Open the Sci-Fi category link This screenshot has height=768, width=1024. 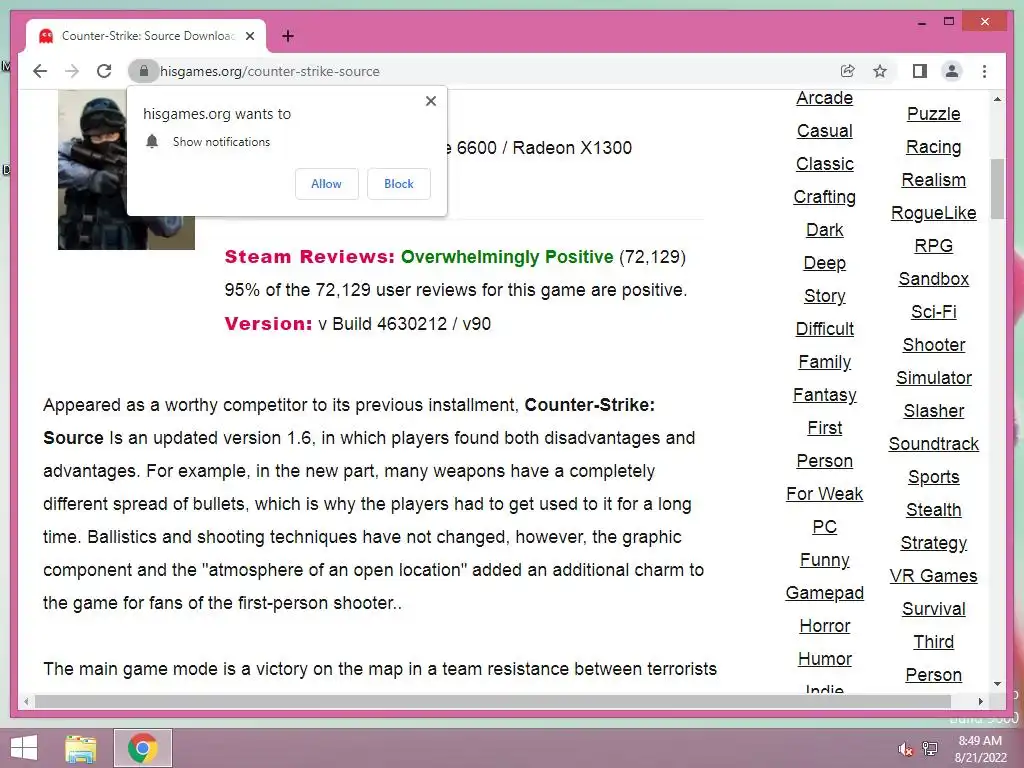coord(933,312)
